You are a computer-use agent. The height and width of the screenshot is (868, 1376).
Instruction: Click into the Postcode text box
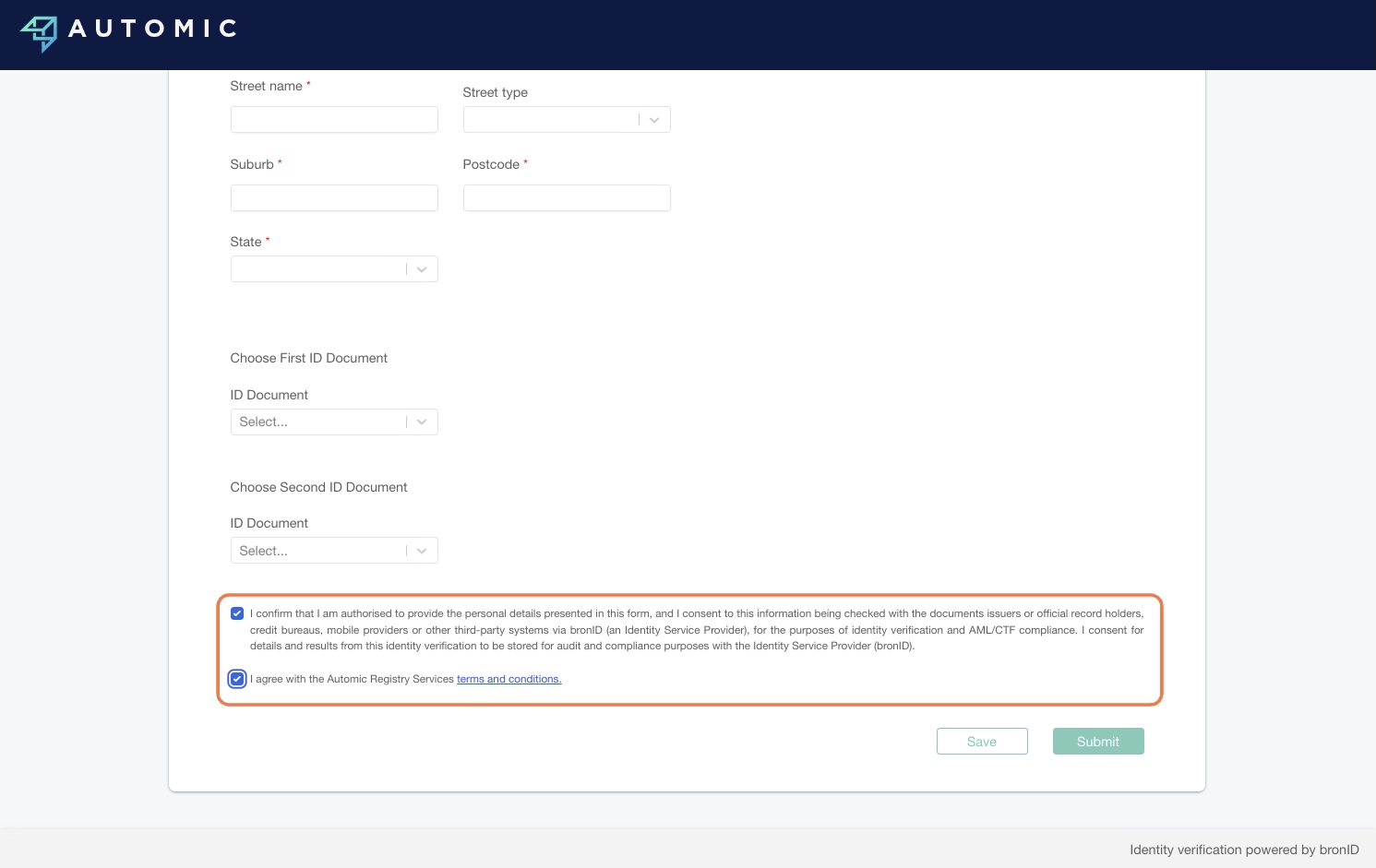pyautogui.click(x=567, y=198)
